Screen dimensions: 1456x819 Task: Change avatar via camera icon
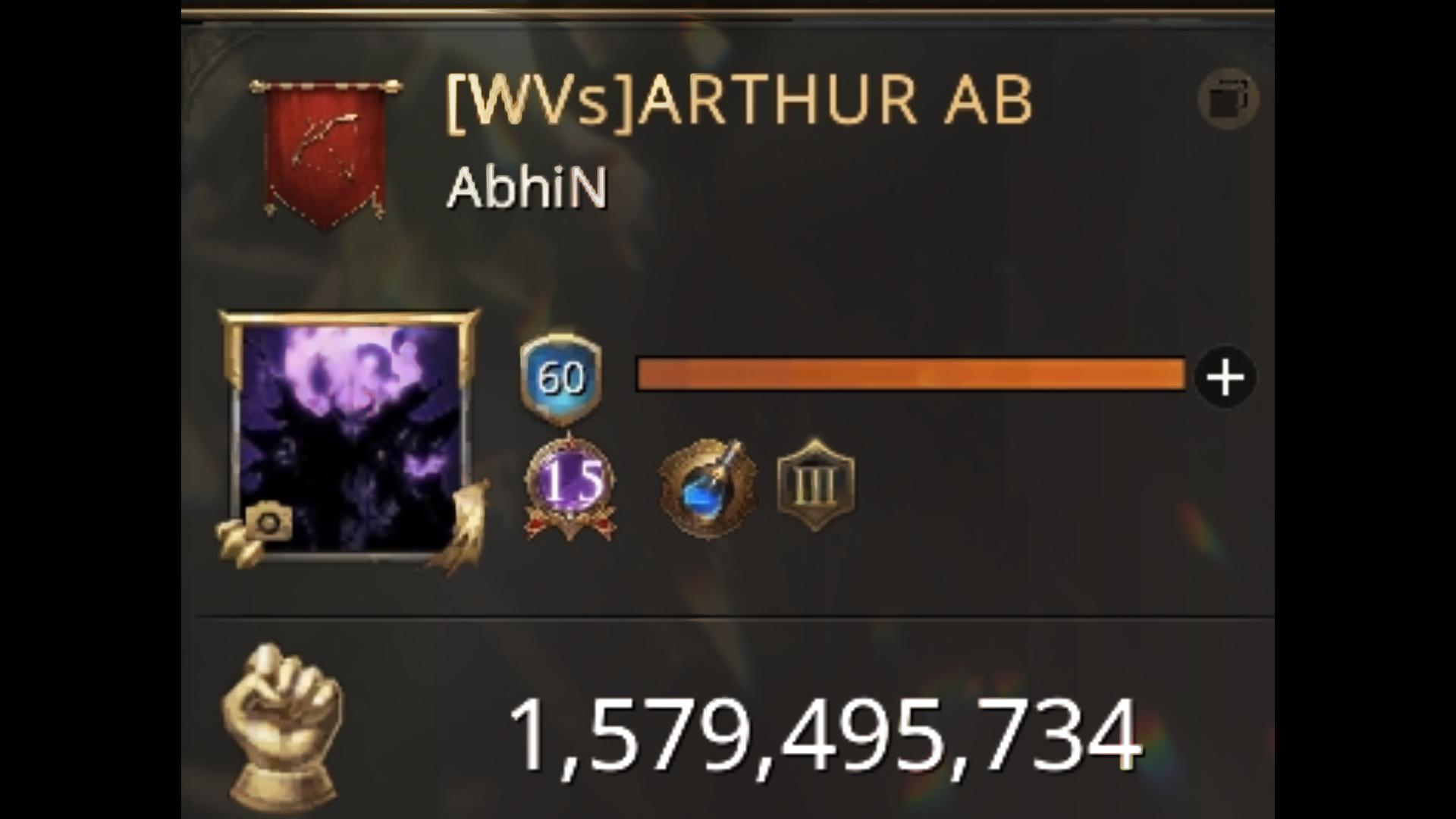pos(269,522)
